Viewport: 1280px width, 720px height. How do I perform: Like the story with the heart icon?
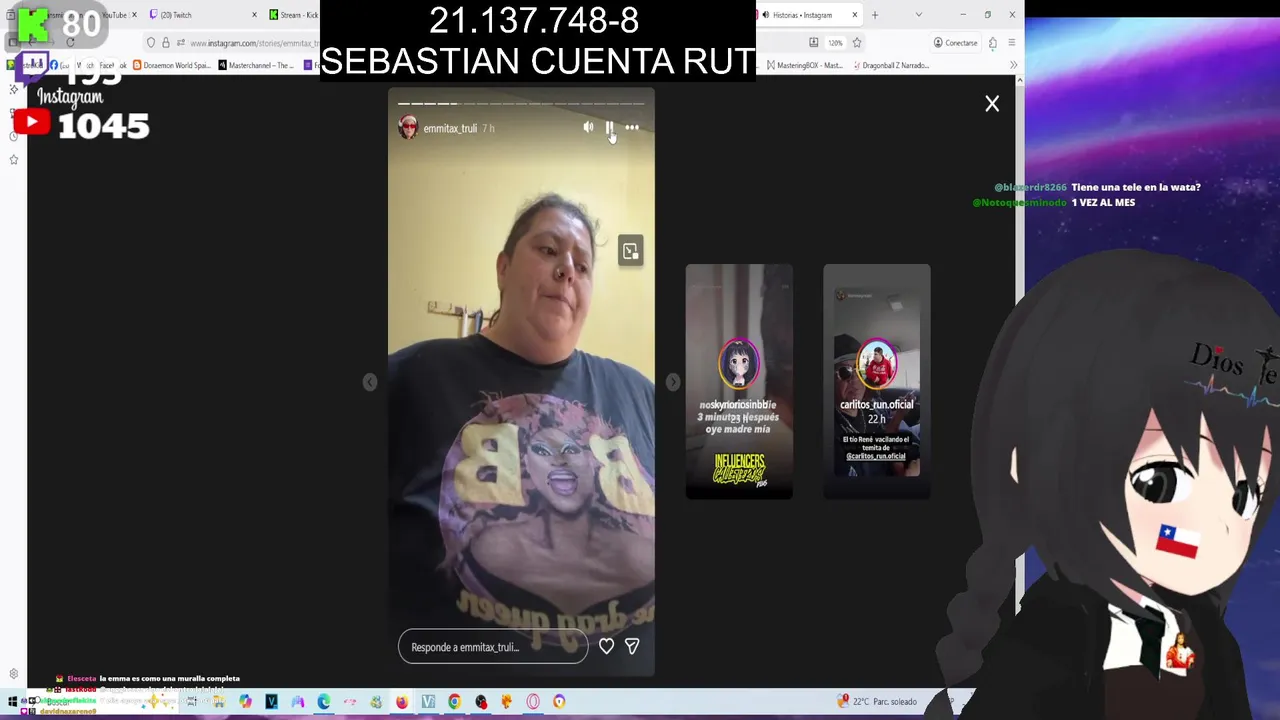tap(606, 647)
